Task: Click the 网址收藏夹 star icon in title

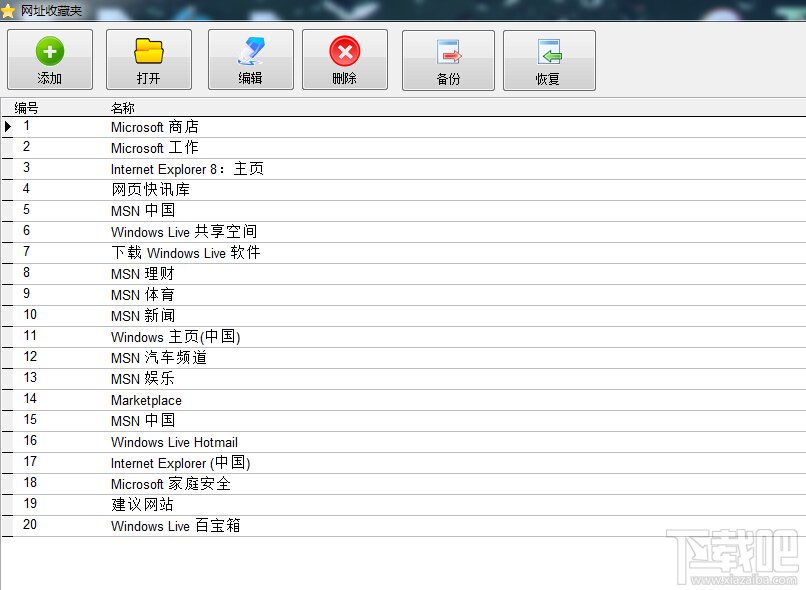Action: (x=8, y=10)
